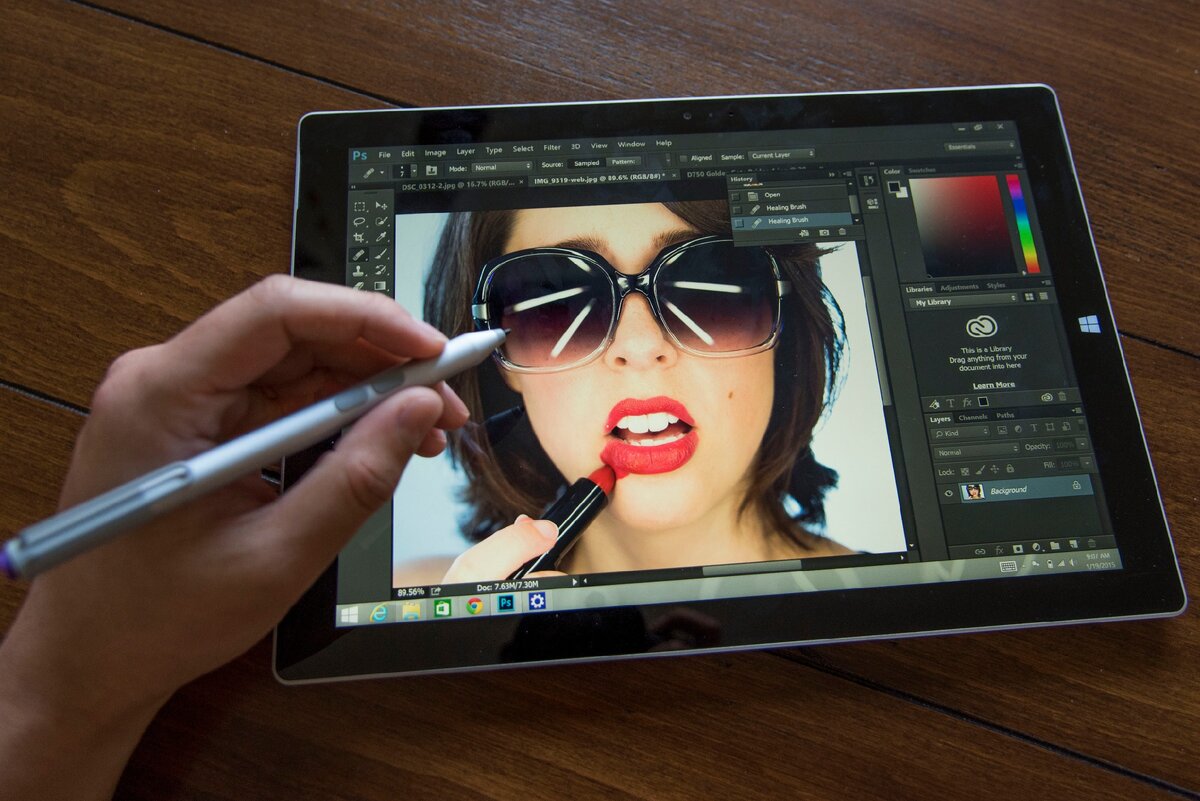Select Pattern source button

click(623, 161)
